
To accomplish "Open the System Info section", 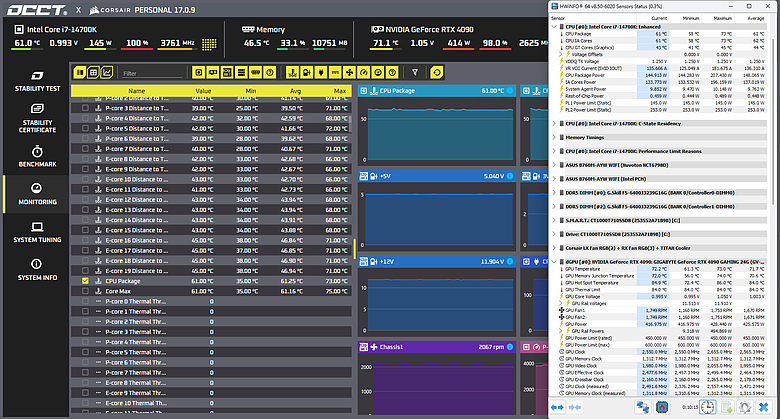I will (37, 270).
